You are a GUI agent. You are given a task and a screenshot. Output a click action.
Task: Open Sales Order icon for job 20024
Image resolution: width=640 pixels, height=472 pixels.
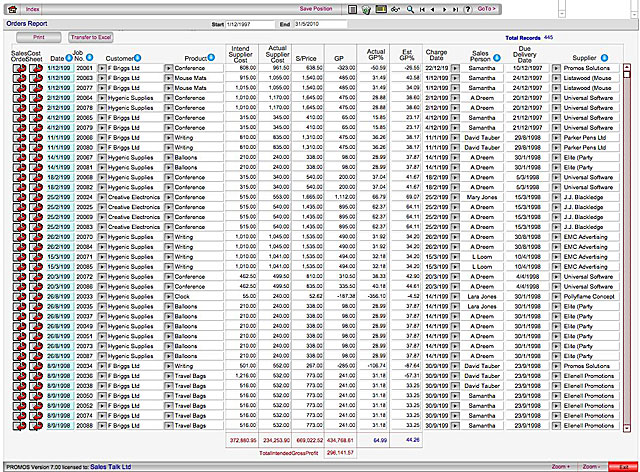19,197
